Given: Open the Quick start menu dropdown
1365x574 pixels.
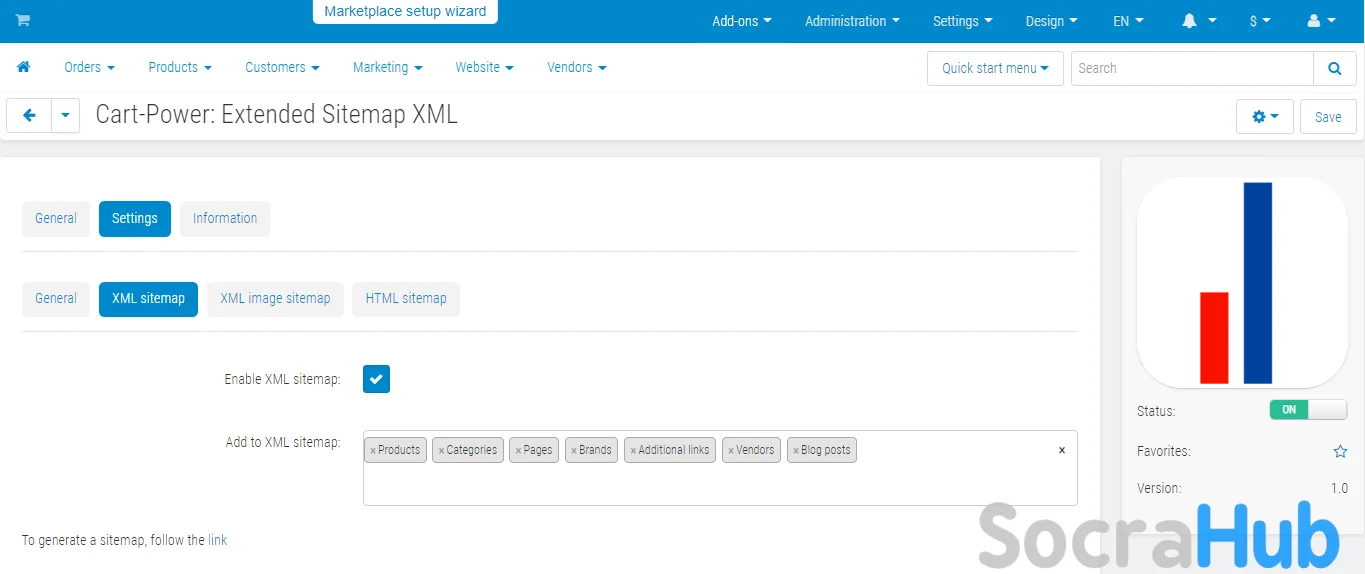Looking at the screenshot, I should pyautogui.click(x=994, y=68).
